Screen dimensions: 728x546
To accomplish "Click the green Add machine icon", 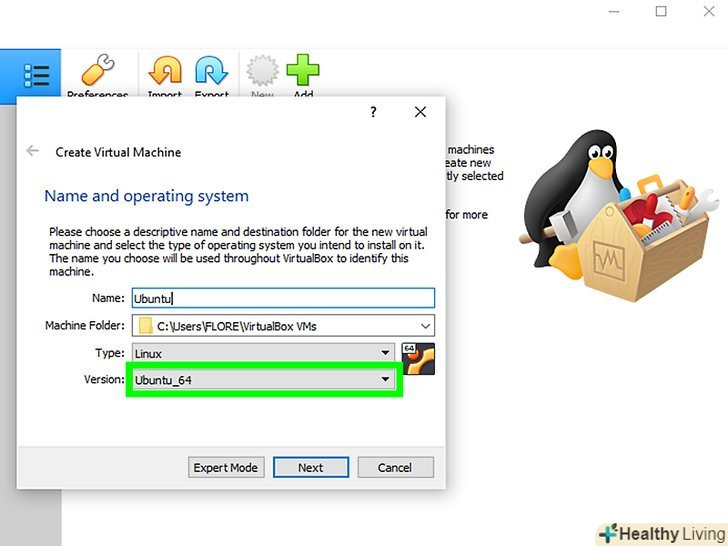I will tap(303, 70).
